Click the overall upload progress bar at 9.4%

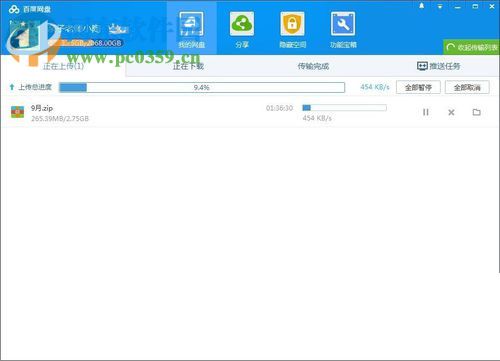(202, 87)
